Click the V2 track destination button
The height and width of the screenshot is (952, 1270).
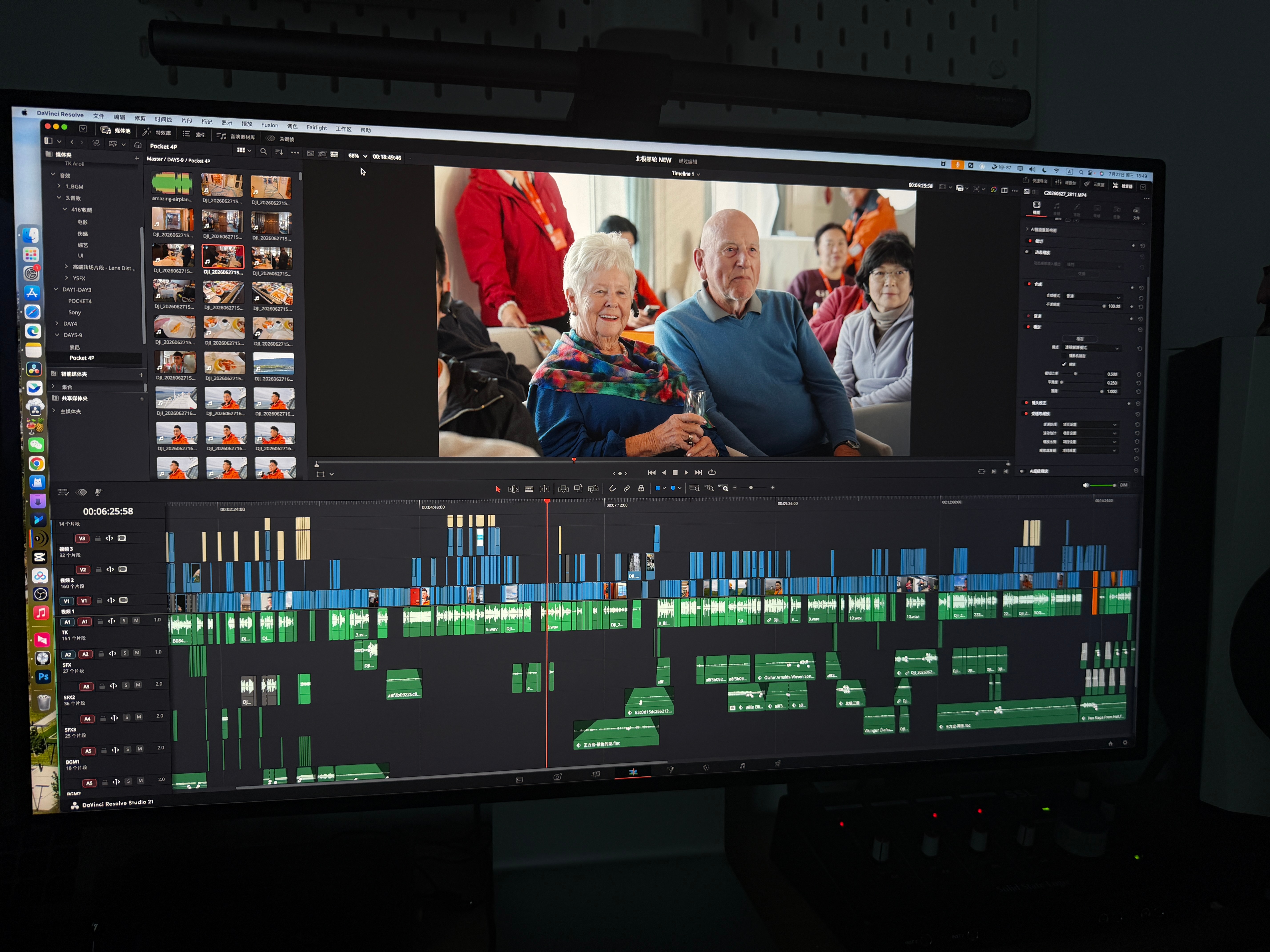(83, 570)
